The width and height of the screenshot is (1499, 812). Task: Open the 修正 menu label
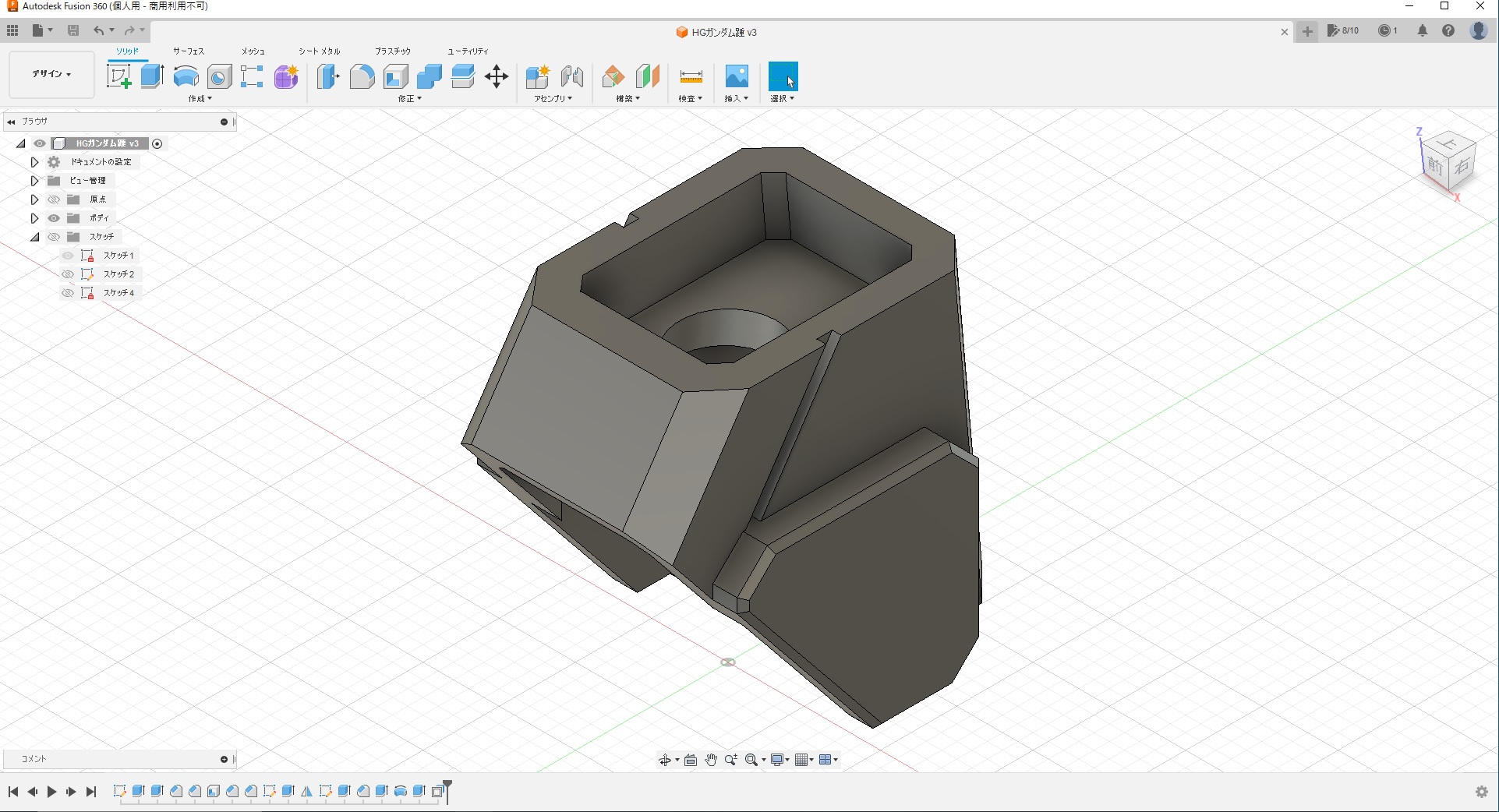point(409,99)
